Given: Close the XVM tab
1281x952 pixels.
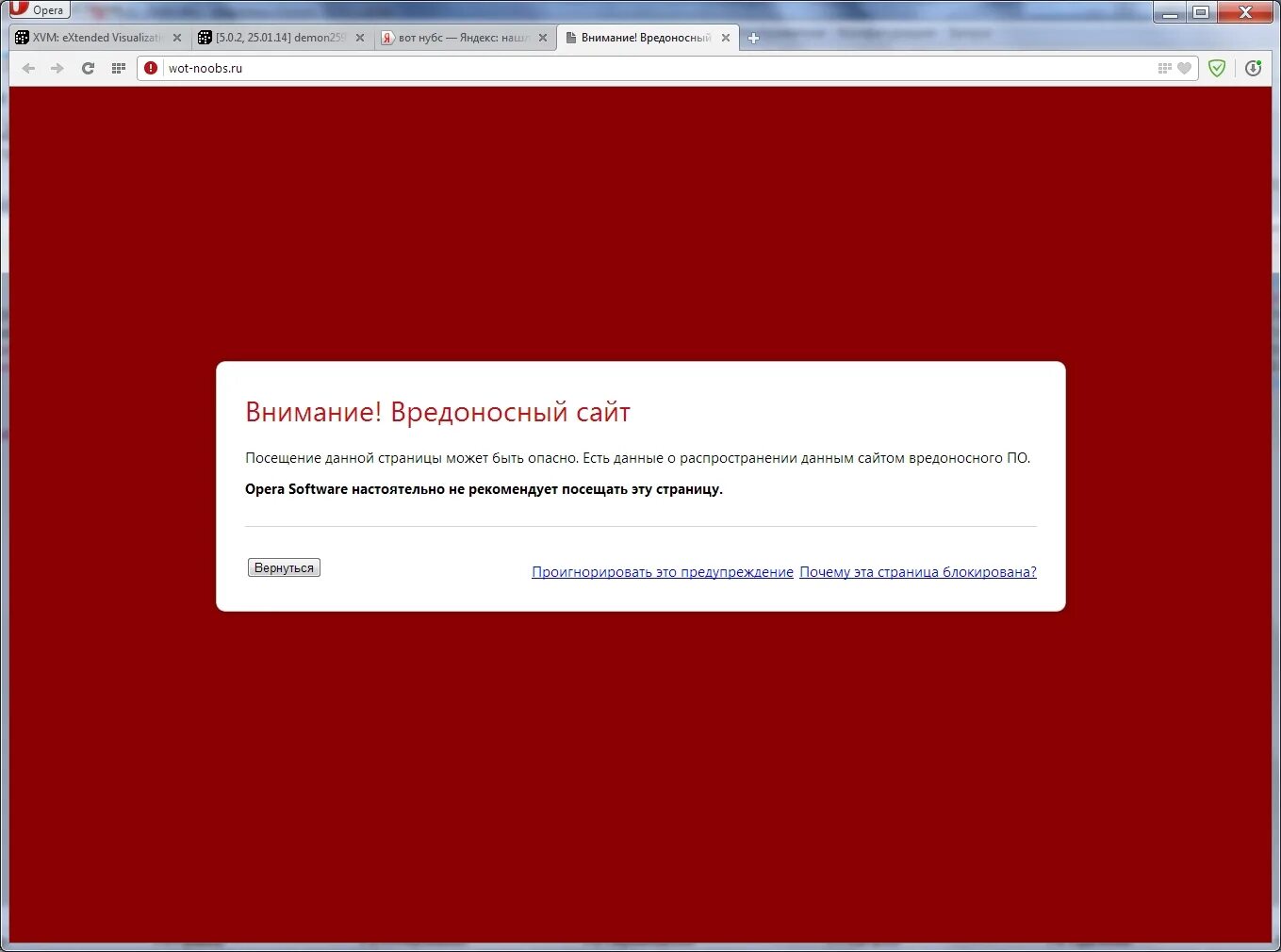Looking at the screenshot, I should [x=177, y=38].
